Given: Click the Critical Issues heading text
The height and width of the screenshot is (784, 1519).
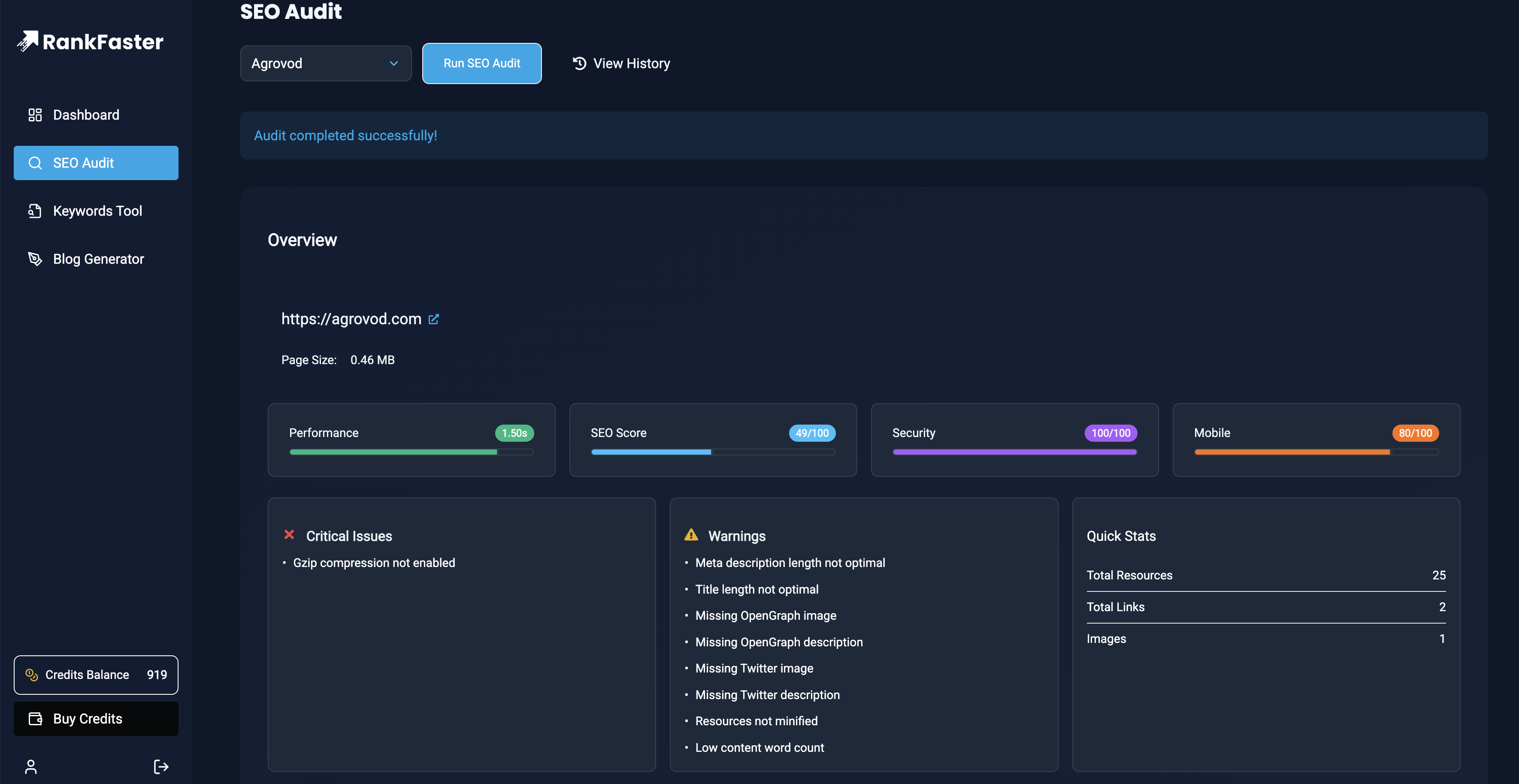Looking at the screenshot, I should tap(349, 536).
